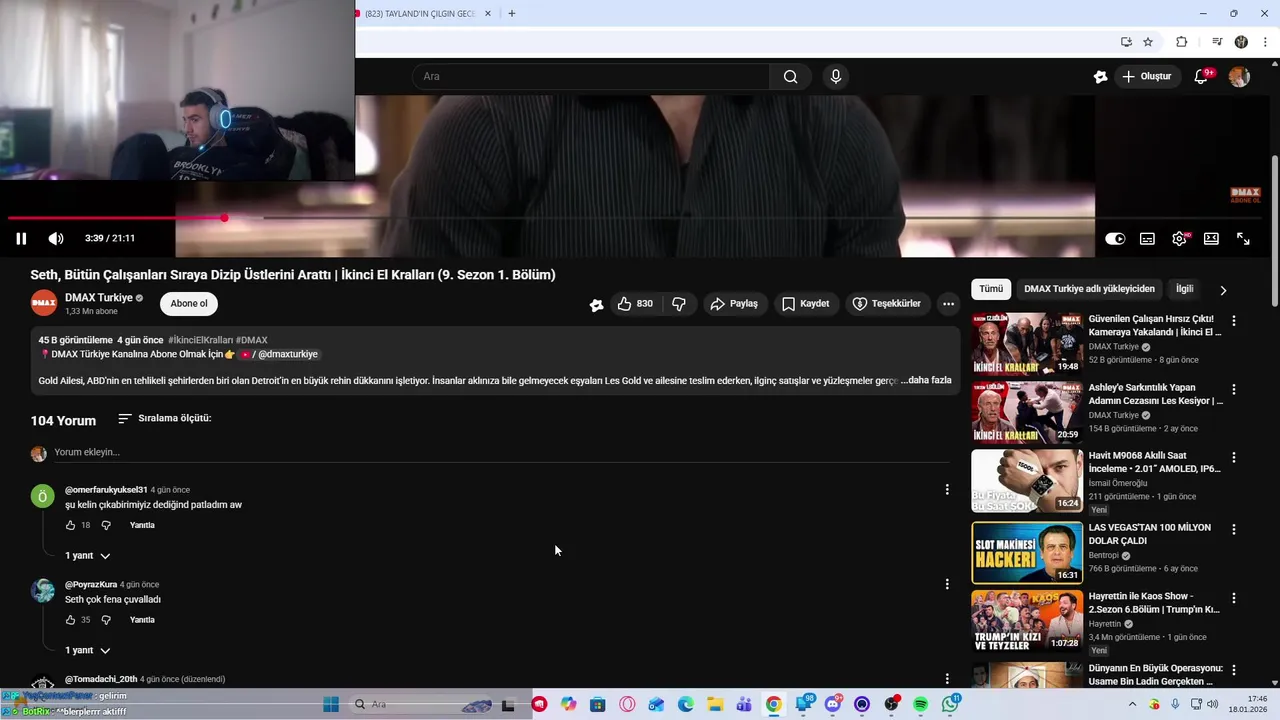Share the video via 'Paylaş'
The height and width of the screenshot is (720, 1280).
tap(734, 304)
